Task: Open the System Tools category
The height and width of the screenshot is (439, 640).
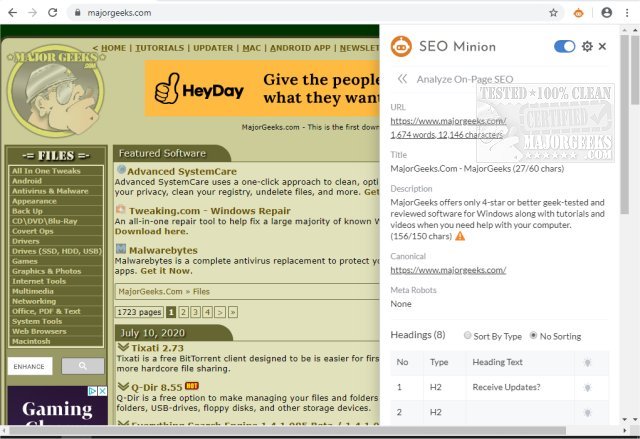Action: (x=37, y=321)
